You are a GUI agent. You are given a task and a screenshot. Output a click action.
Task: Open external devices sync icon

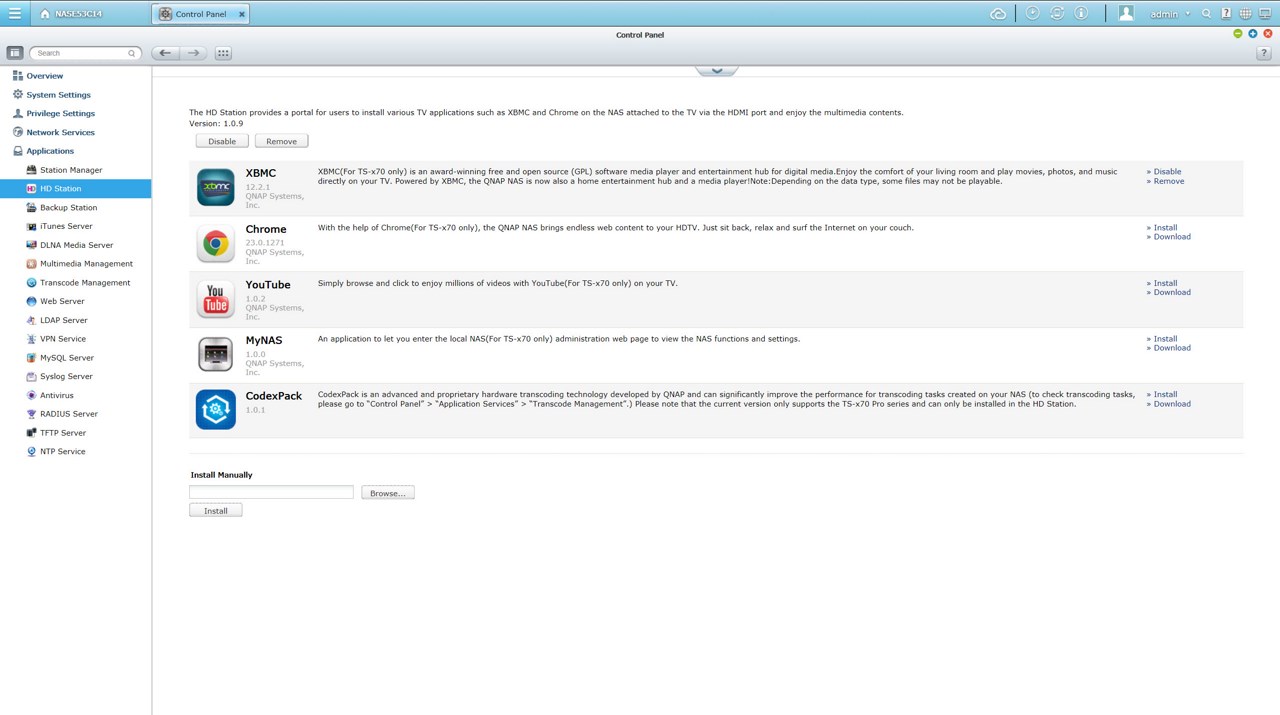(1057, 14)
